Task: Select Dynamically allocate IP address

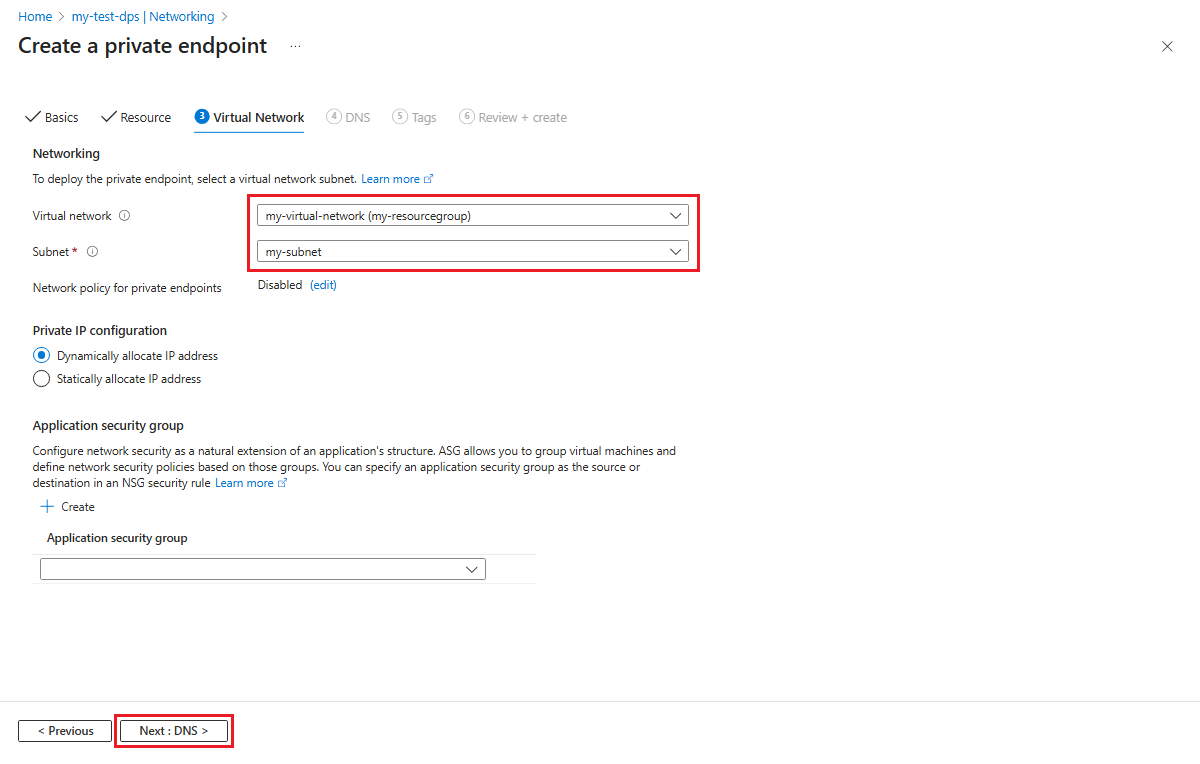Action: (x=41, y=355)
